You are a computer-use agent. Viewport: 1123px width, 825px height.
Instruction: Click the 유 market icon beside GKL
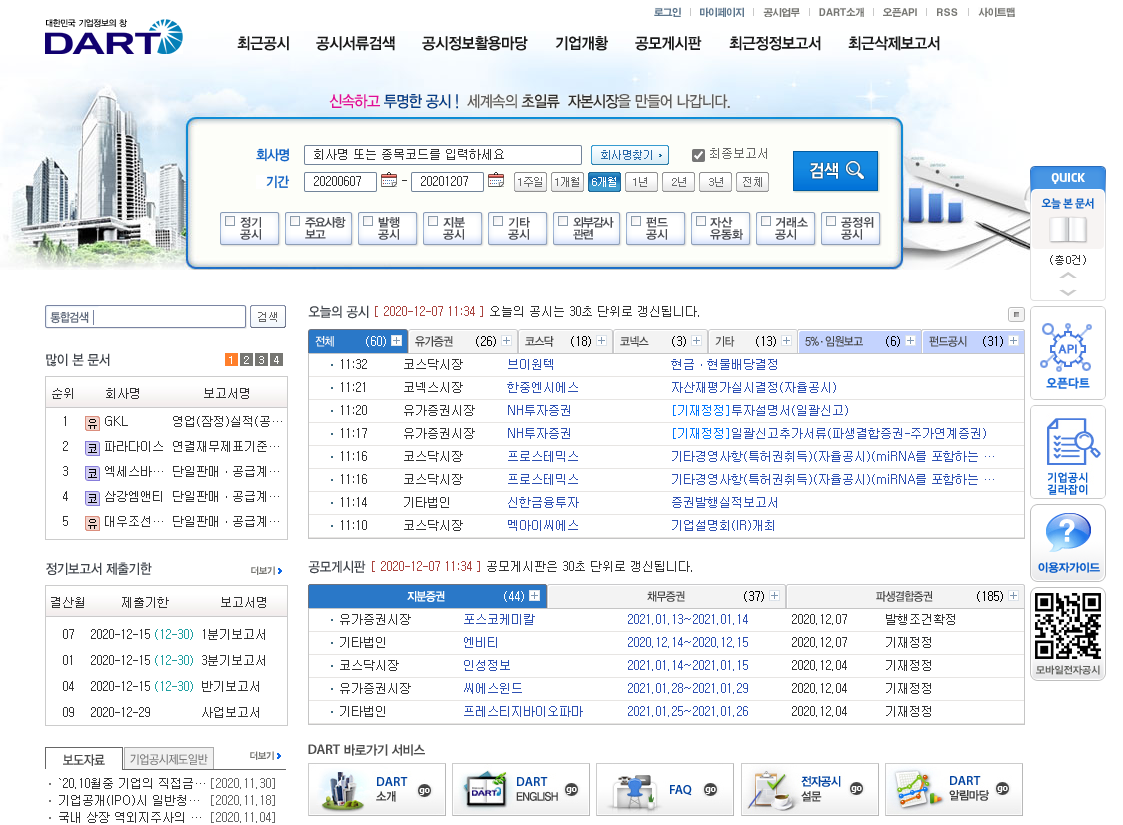(92, 423)
